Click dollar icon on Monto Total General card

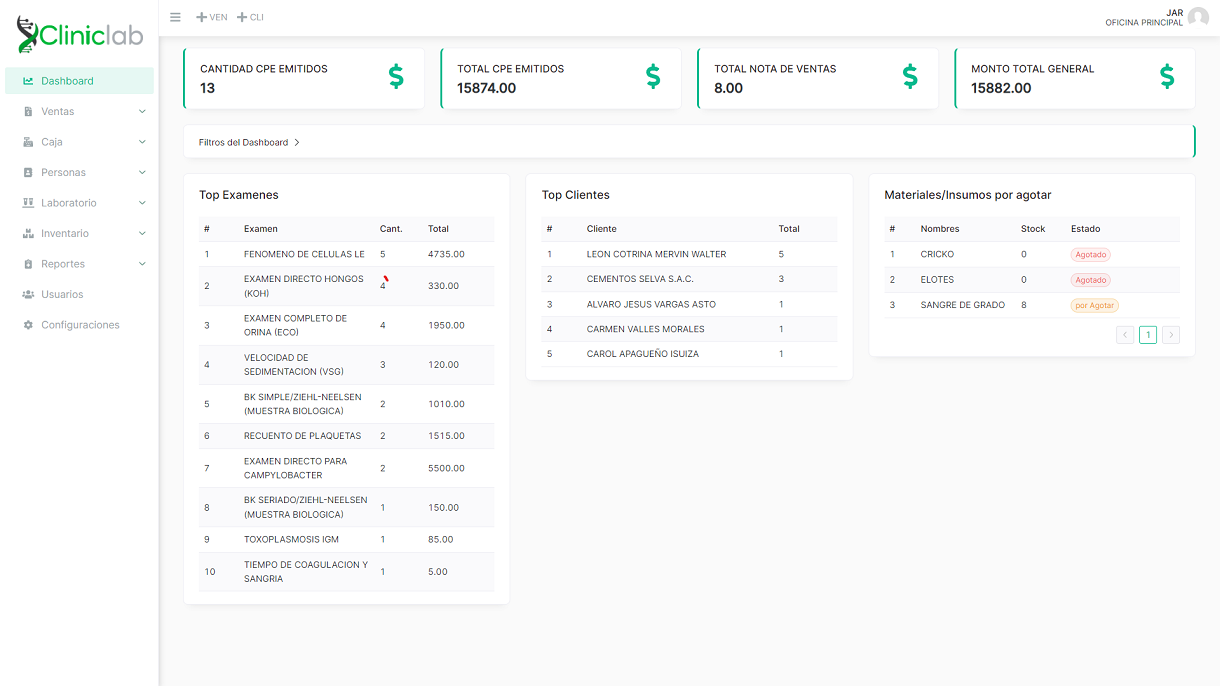point(1167,77)
